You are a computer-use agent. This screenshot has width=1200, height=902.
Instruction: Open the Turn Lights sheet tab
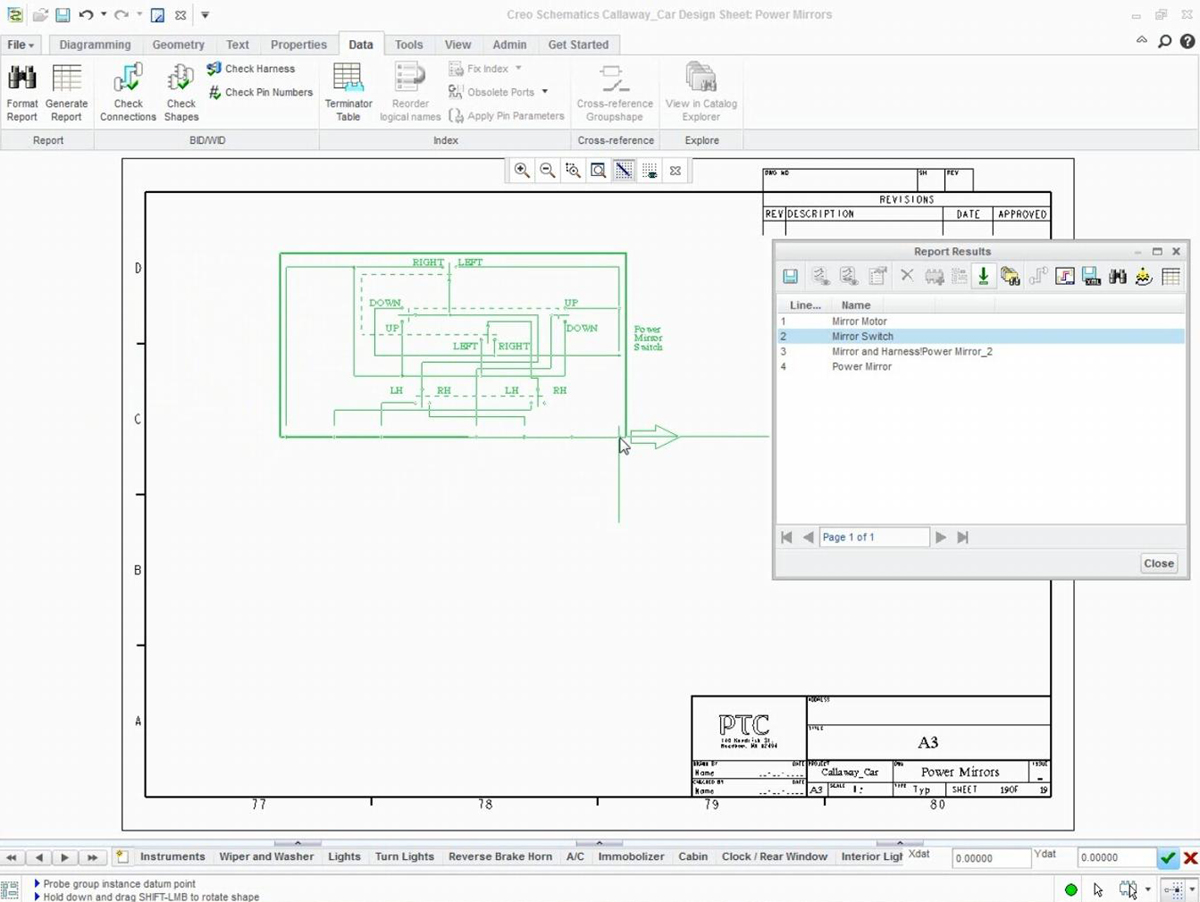[x=404, y=857]
